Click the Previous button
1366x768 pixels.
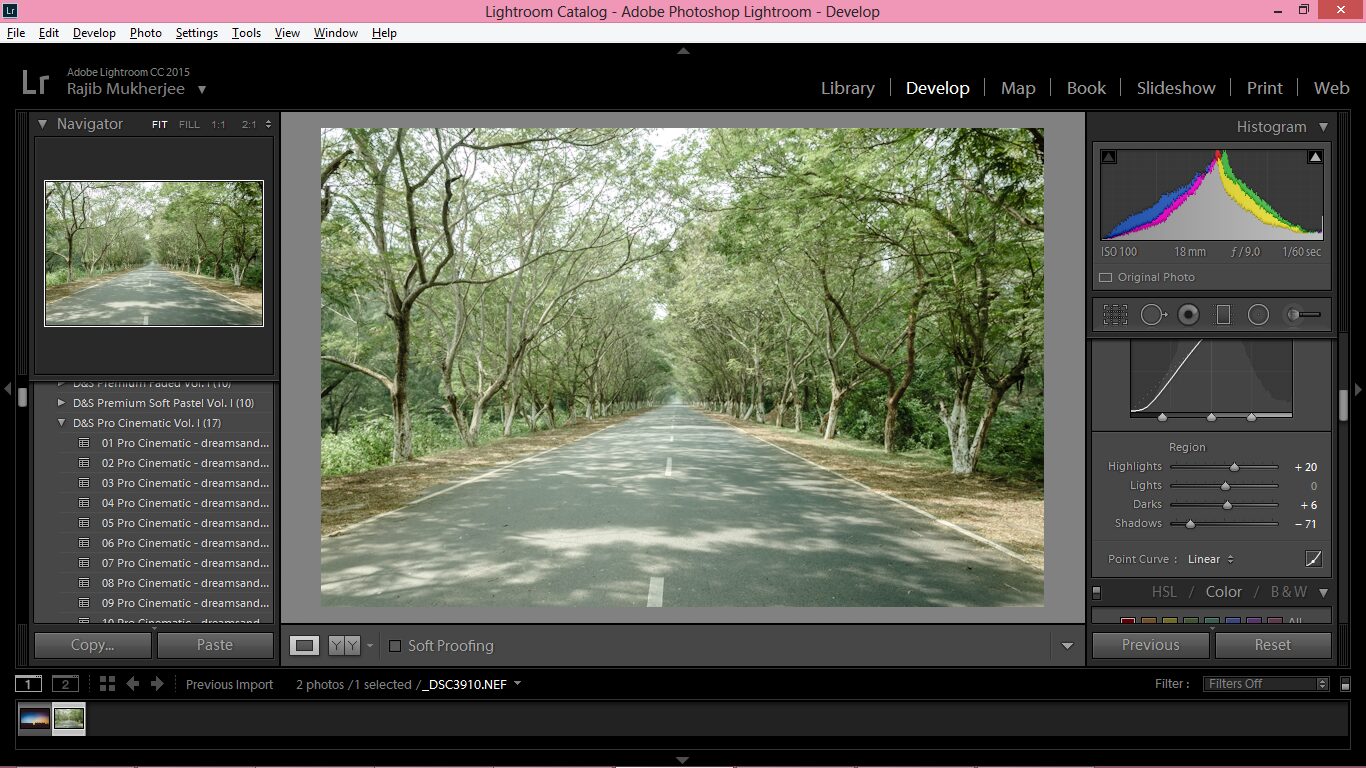(1151, 645)
